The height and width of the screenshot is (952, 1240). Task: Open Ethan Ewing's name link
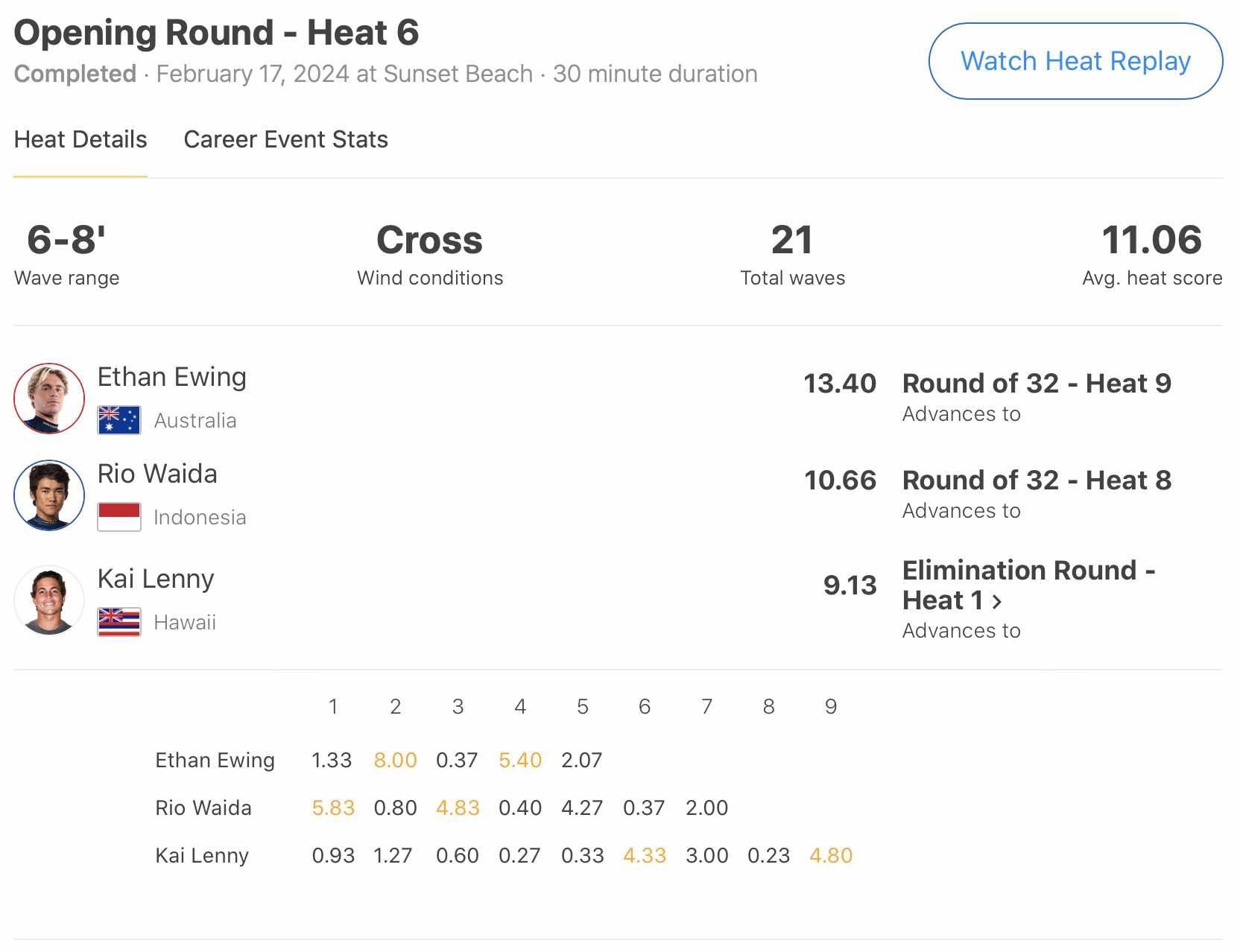(171, 377)
